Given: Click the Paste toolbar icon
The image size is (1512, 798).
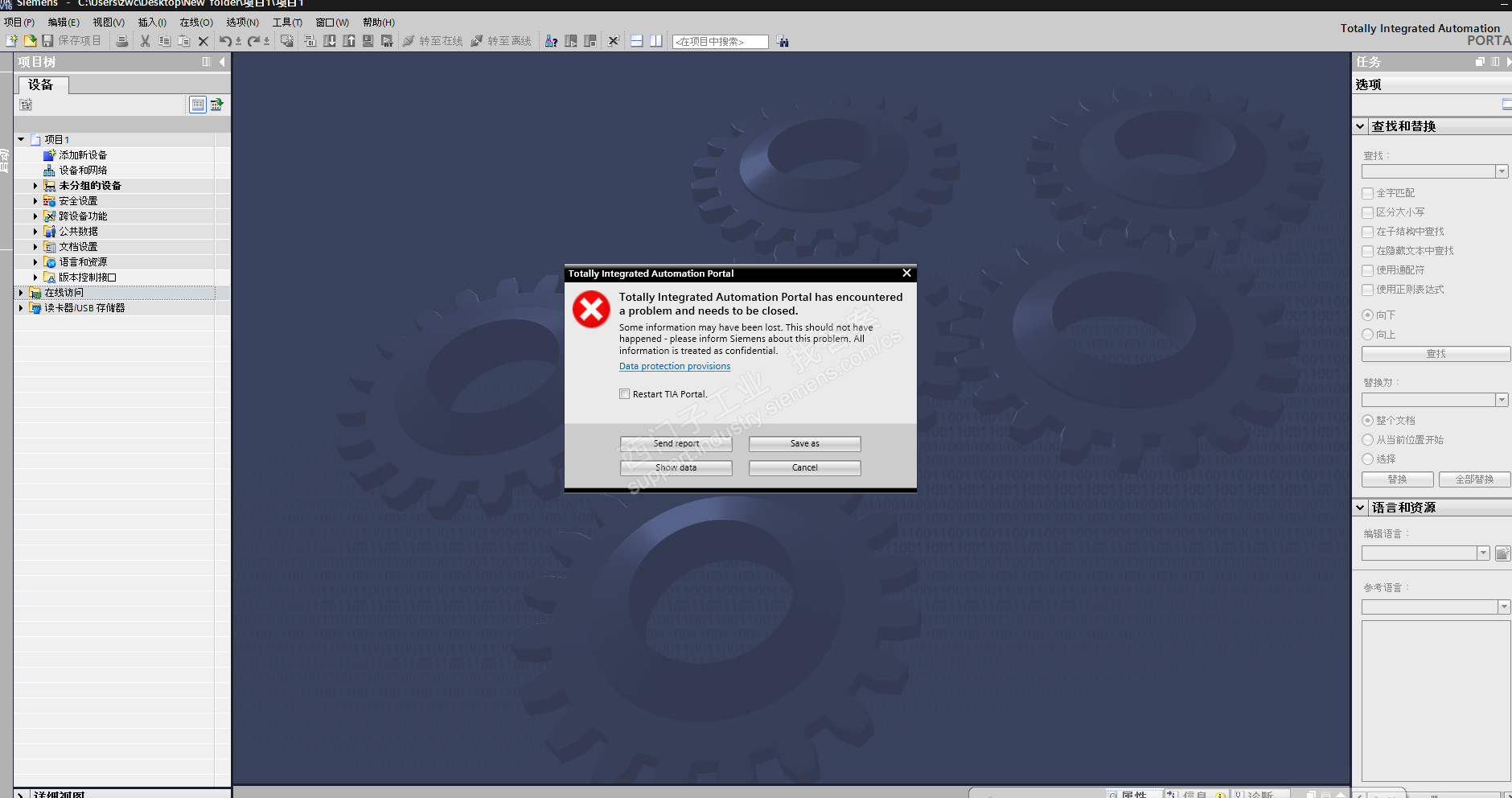Looking at the screenshot, I should [184, 41].
